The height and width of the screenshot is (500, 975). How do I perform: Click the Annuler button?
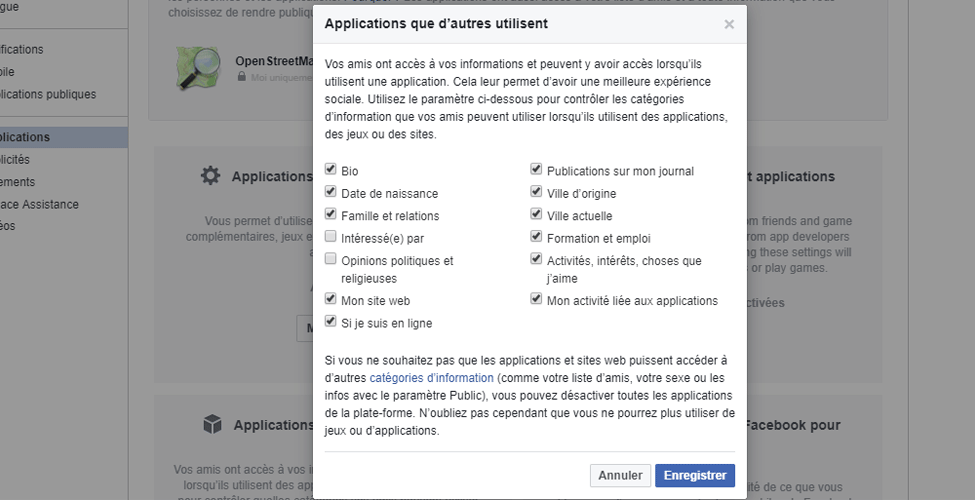(x=620, y=475)
